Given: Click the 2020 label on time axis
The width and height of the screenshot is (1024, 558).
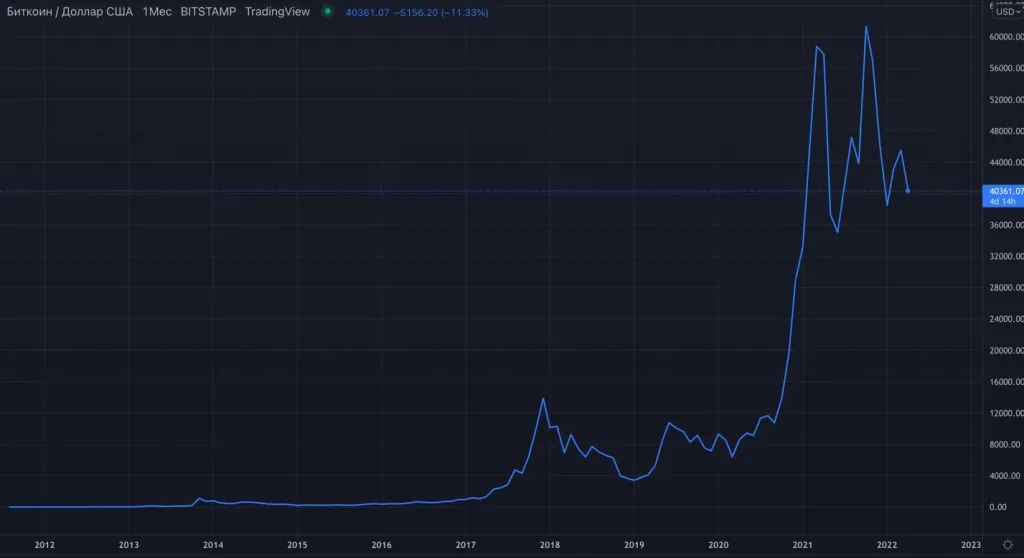Looking at the screenshot, I should [718, 545].
